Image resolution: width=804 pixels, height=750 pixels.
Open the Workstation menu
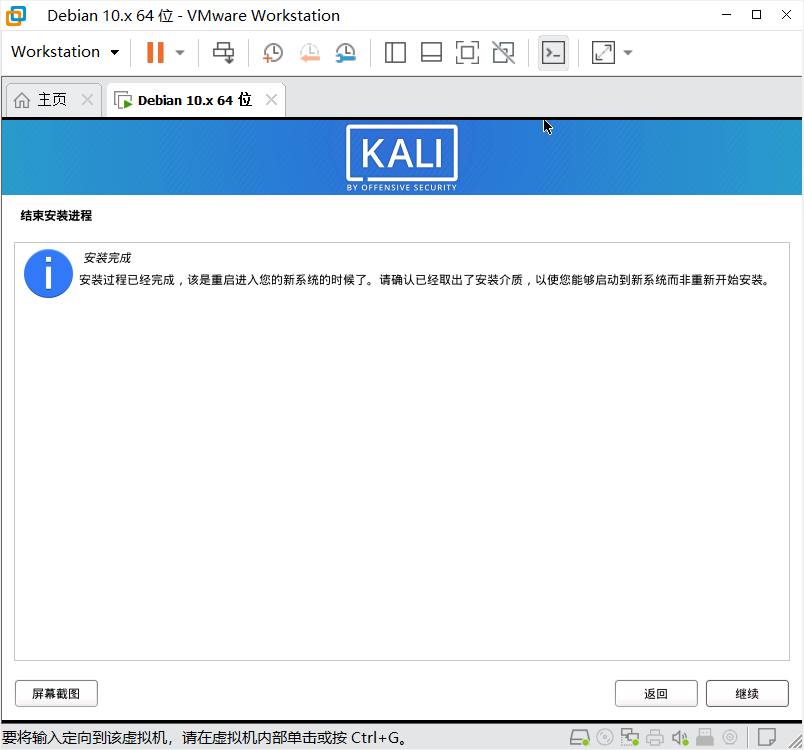coord(65,52)
